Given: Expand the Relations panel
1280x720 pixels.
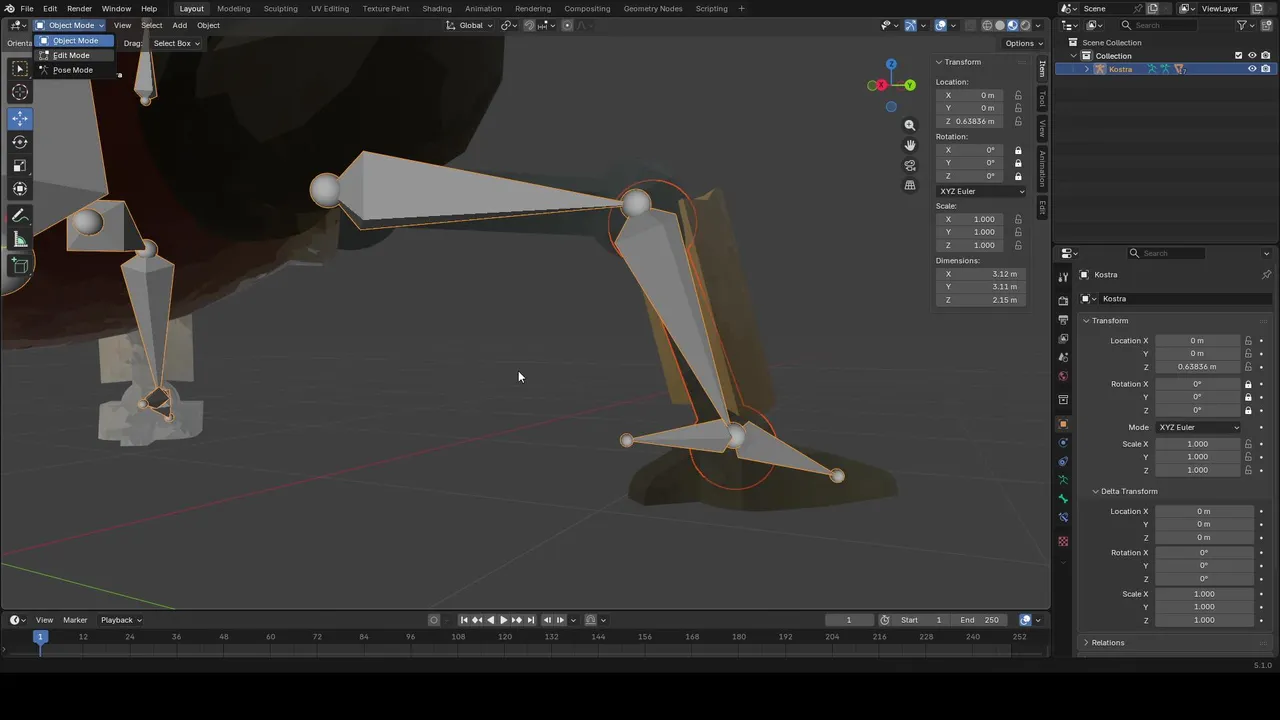Looking at the screenshot, I should (x=1108, y=642).
